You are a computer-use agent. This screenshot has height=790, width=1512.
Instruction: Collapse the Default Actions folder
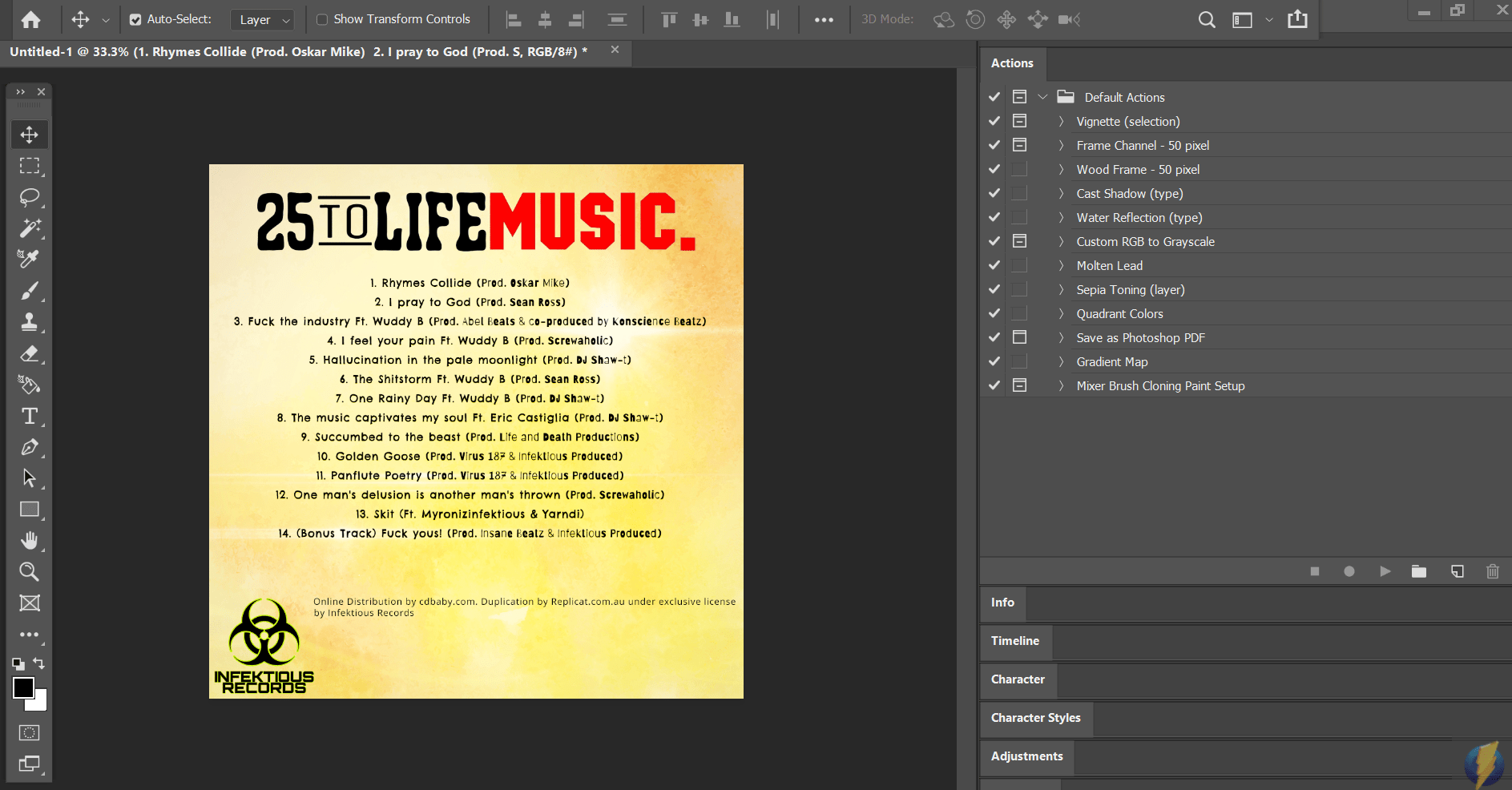[1042, 96]
